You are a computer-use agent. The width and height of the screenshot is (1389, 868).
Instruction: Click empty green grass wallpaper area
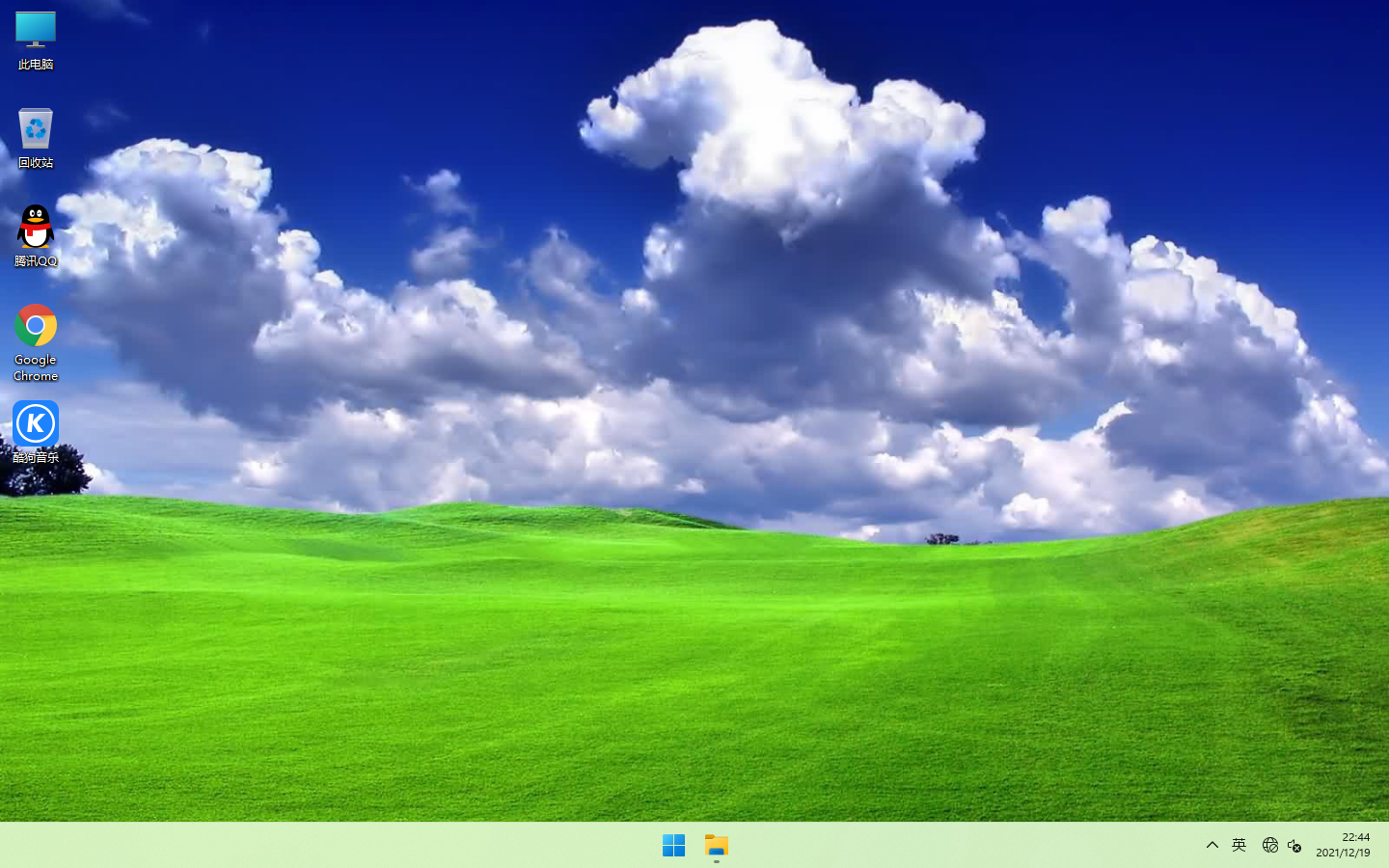point(675,675)
